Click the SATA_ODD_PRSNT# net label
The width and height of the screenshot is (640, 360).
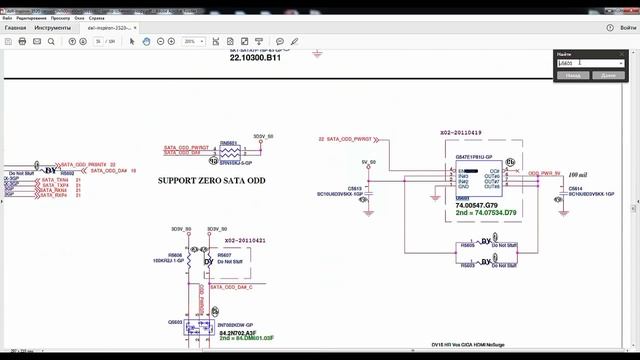83,164
